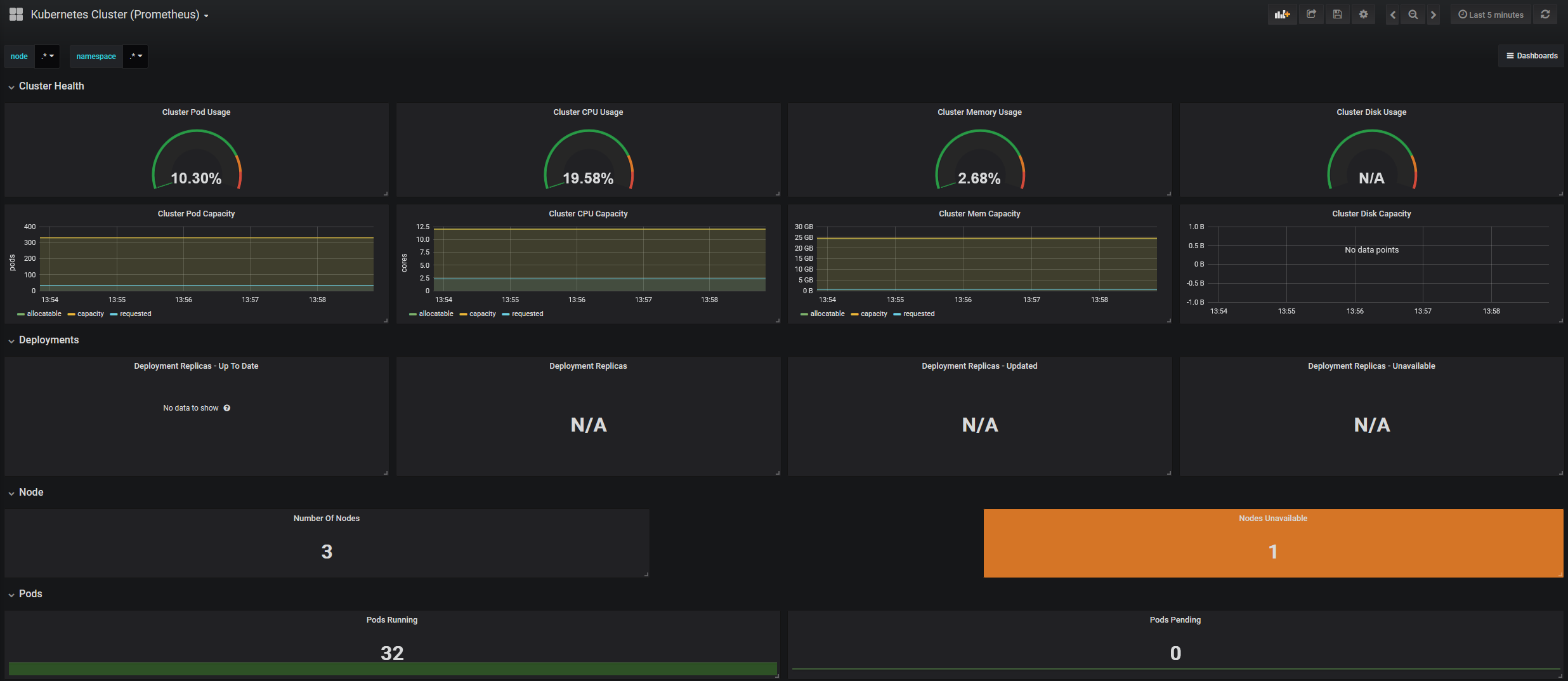Click the Add panel icon
Image resolution: width=1568 pixels, height=681 pixels.
pos(1282,15)
